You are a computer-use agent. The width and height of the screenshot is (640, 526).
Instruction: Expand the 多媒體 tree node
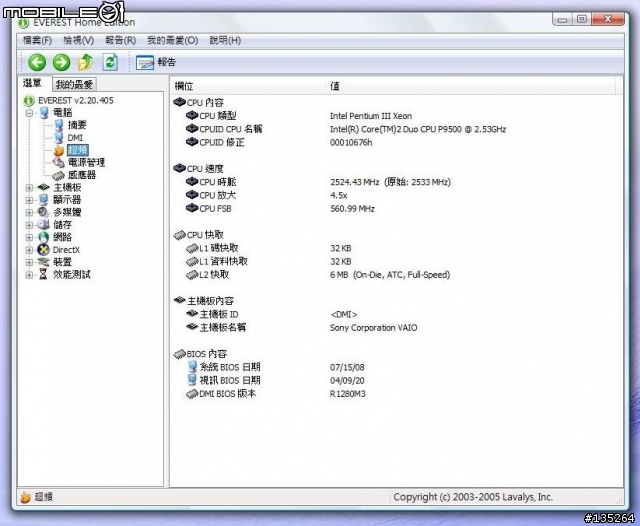pos(29,213)
